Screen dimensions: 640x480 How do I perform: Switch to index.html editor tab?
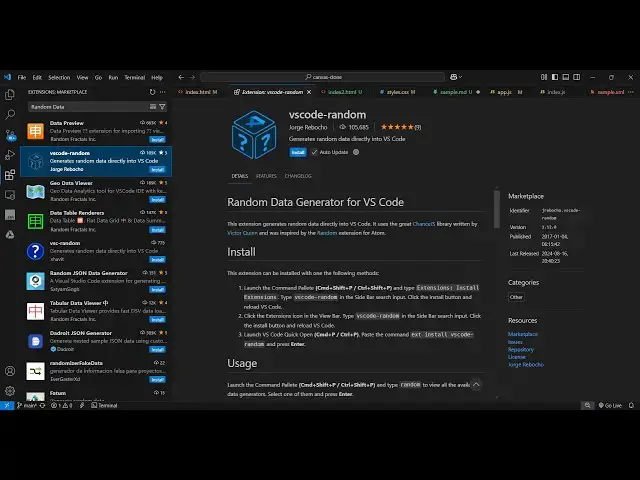pos(198,92)
